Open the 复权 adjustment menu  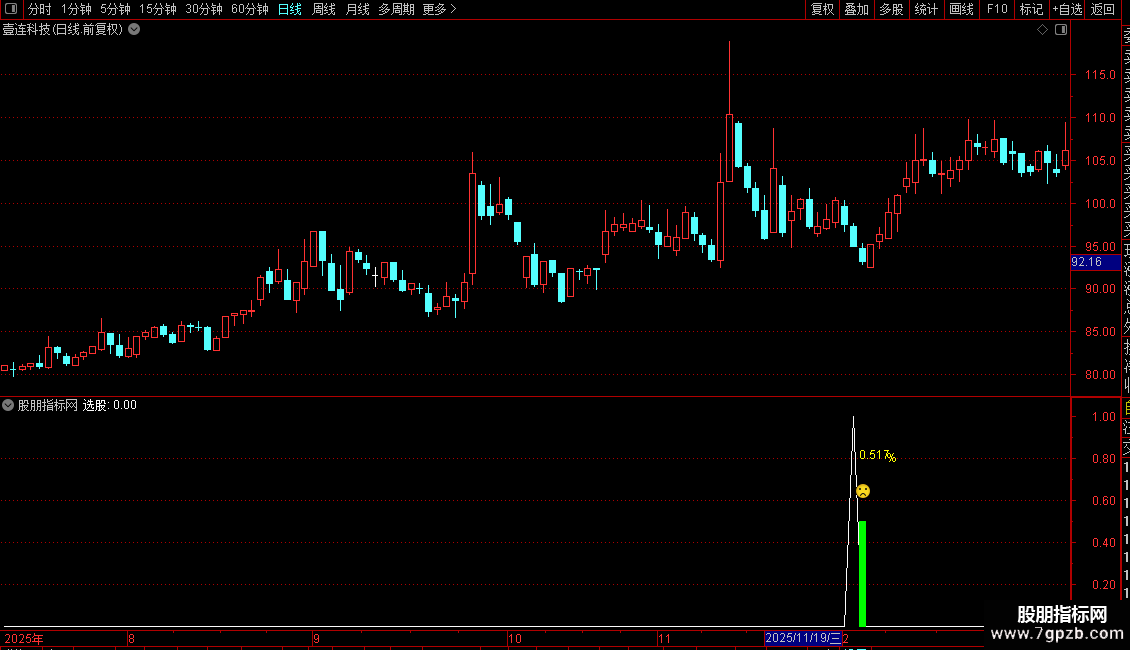click(822, 9)
